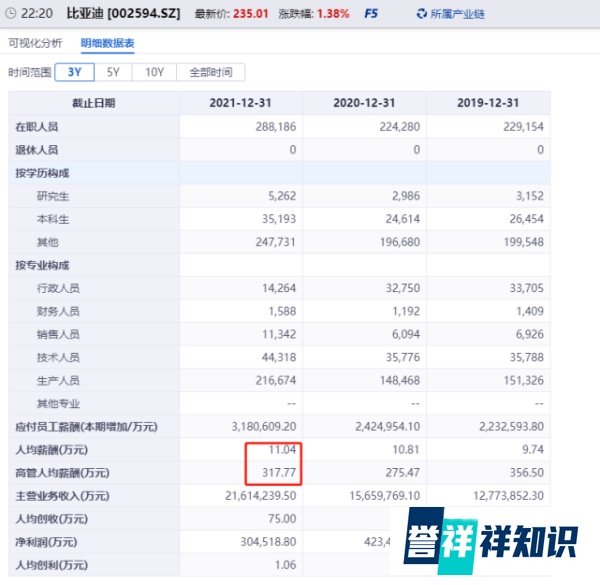This screenshot has height=585, width=600.
Task: Select the 3Y time range
Action: (x=75, y=72)
